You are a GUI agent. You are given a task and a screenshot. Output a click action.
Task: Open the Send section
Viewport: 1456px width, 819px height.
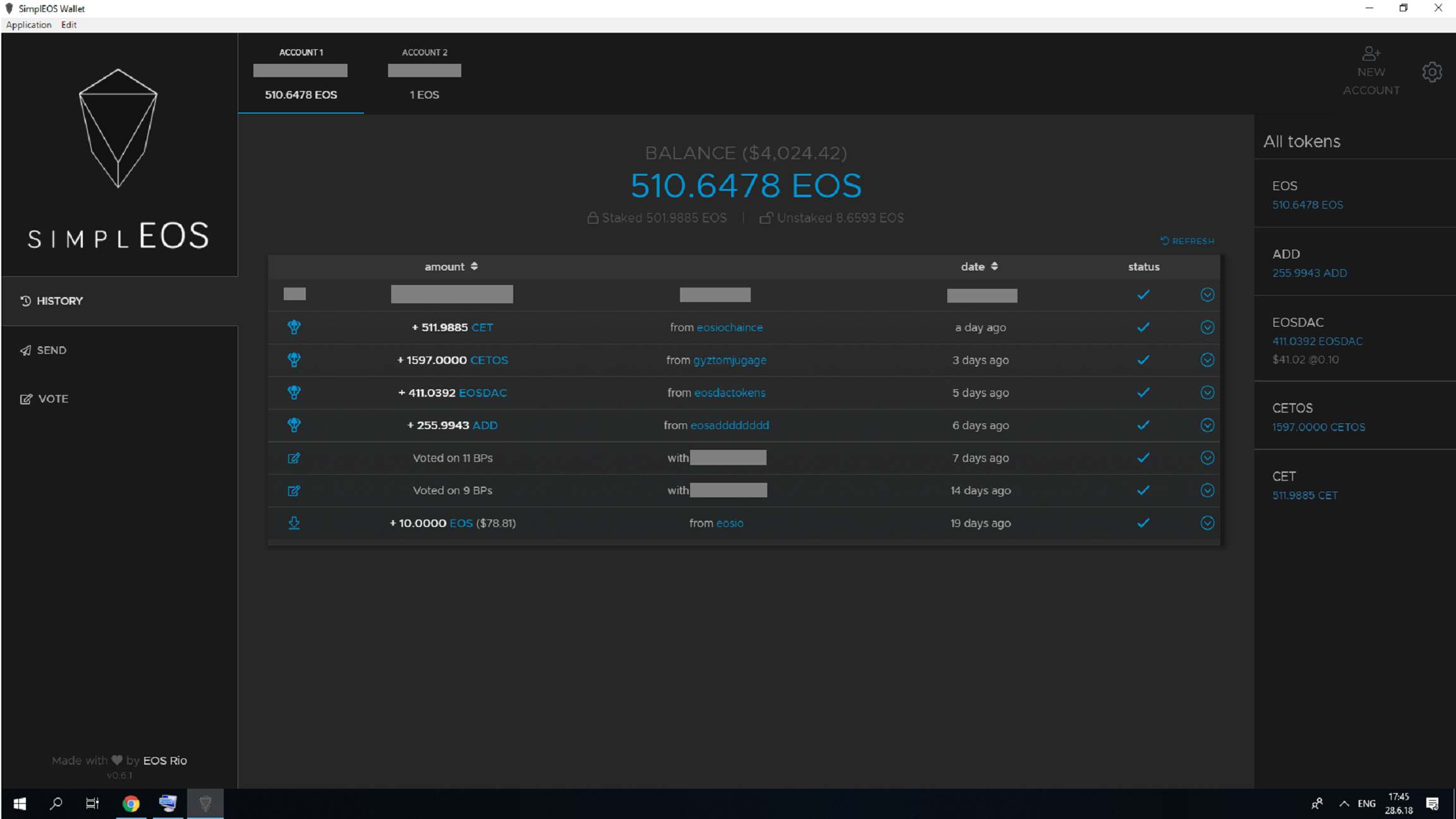pos(51,350)
